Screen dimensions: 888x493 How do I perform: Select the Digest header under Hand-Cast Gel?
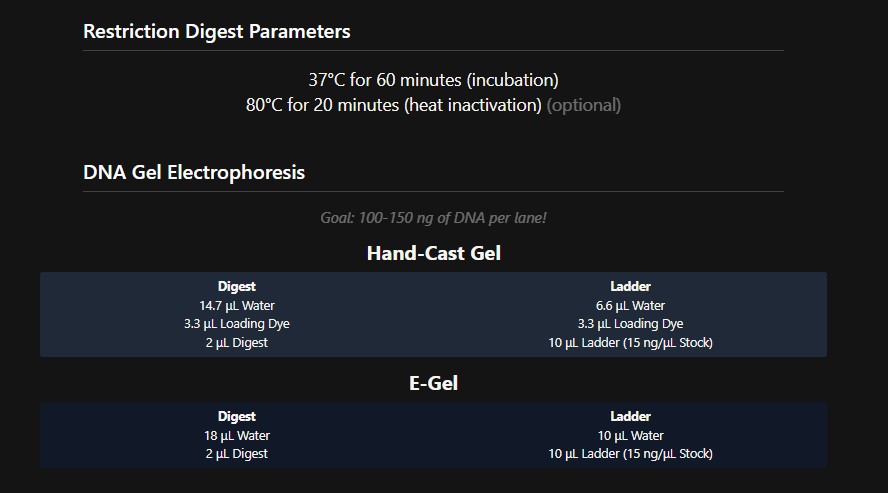pos(237,286)
